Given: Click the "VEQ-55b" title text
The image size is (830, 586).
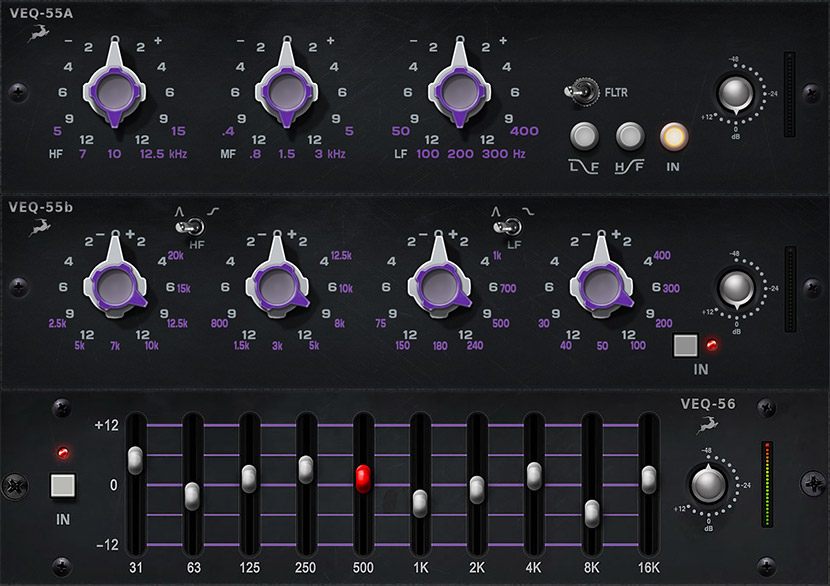Looking at the screenshot, I should click(41, 207).
